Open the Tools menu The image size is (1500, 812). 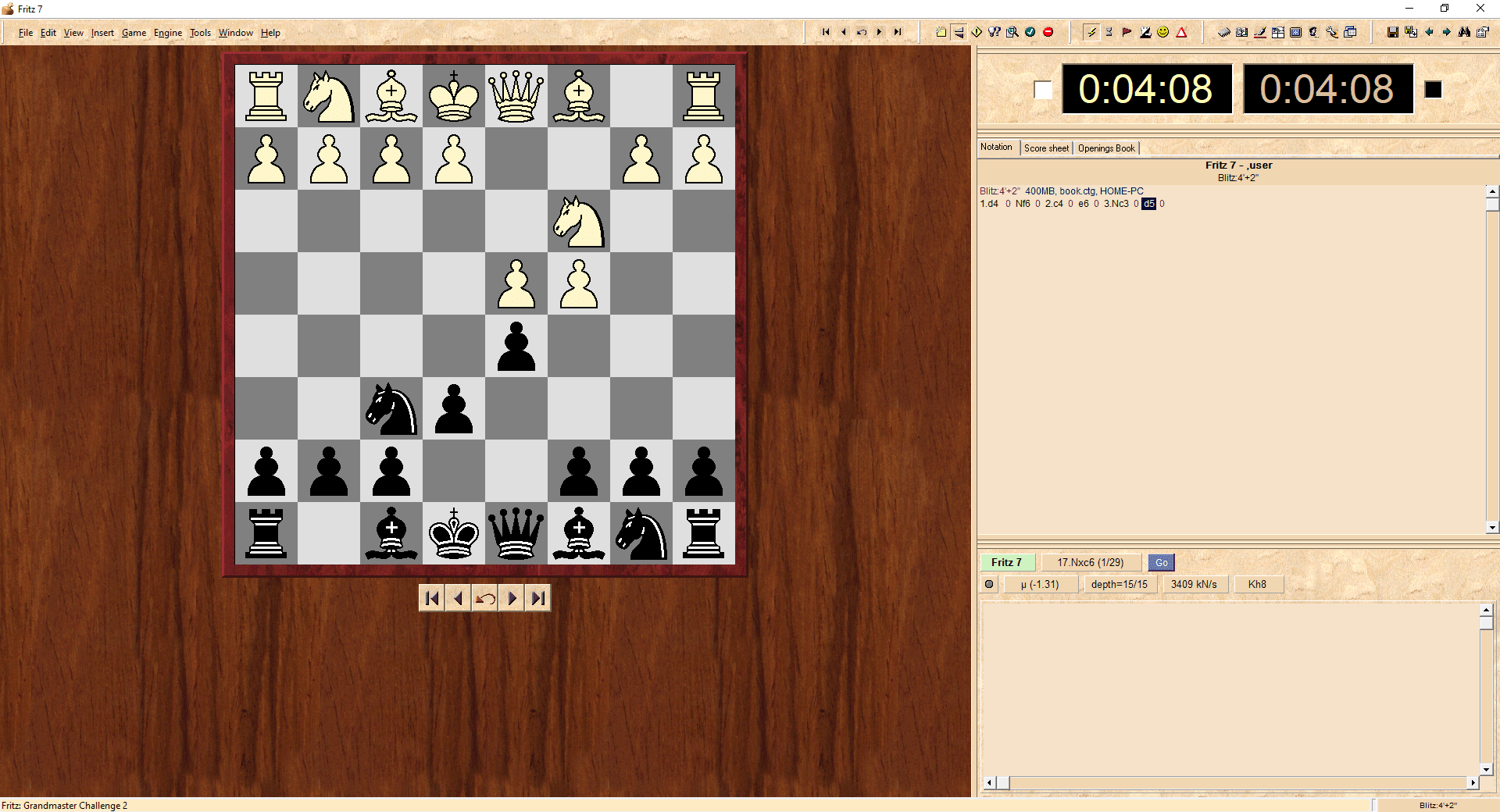pos(200,33)
